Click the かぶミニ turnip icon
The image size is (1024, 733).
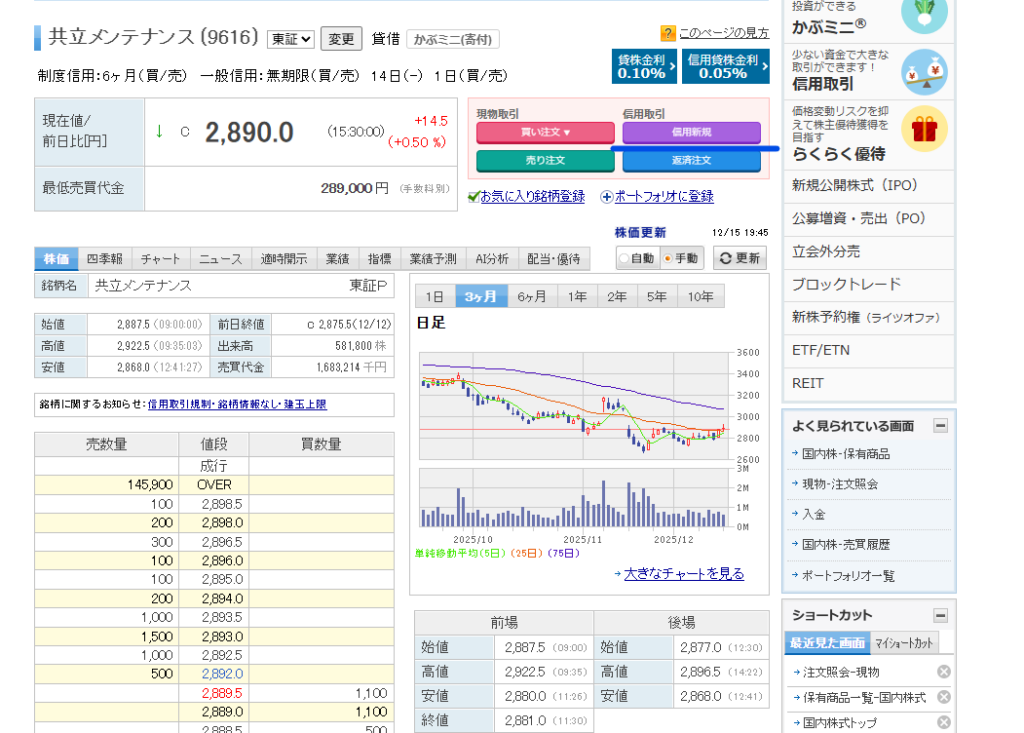923,14
